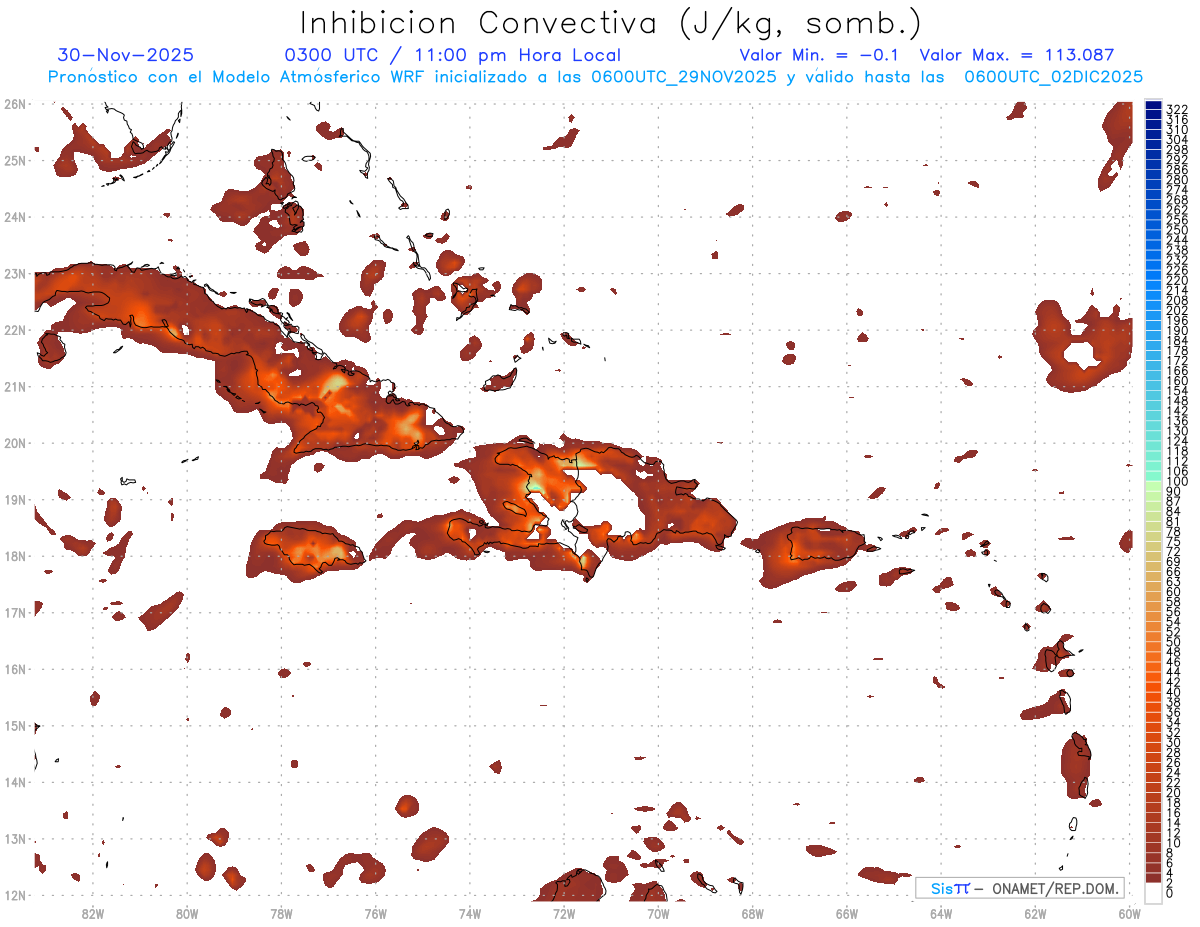Viewport: 1200px width, 927px height.
Task: Click the '76W' longitude label
Action: (376, 912)
